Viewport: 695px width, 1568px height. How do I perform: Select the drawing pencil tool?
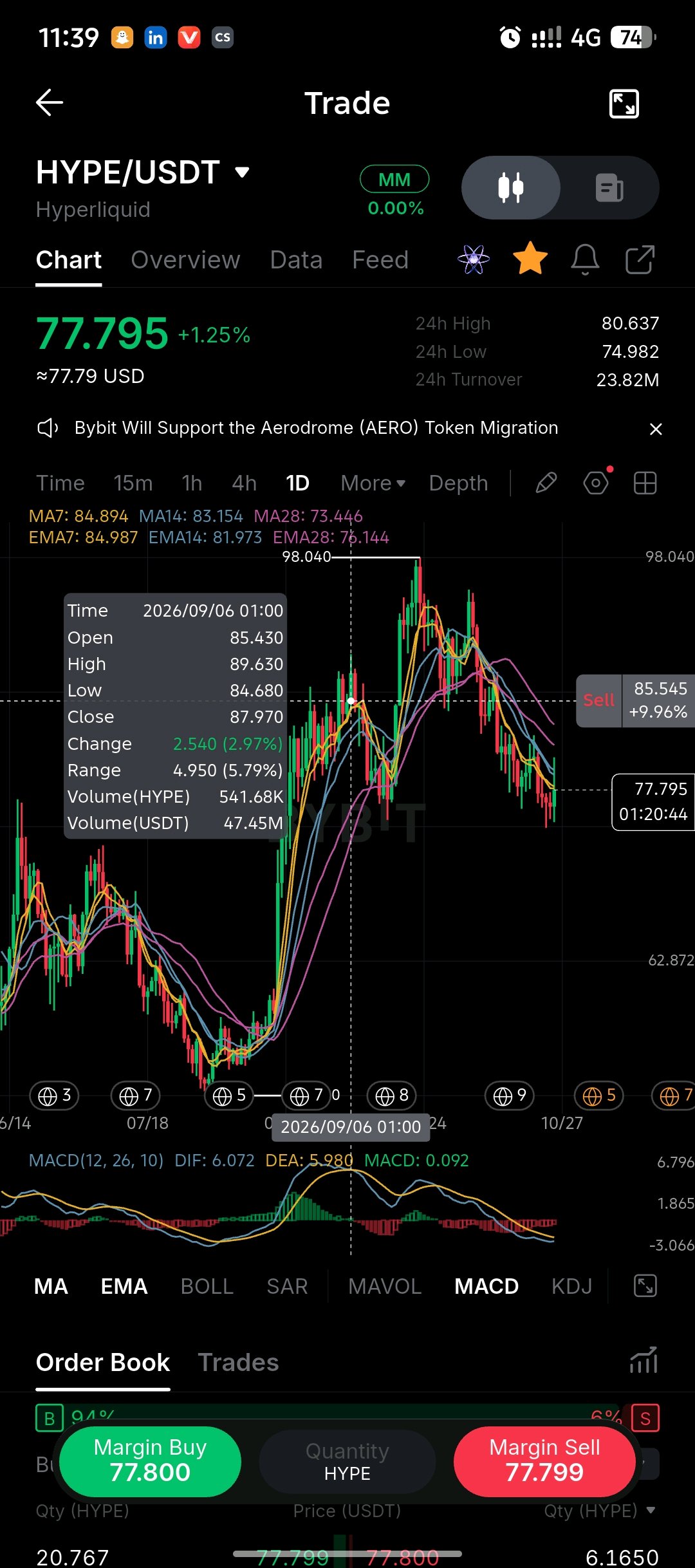pyautogui.click(x=546, y=483)
